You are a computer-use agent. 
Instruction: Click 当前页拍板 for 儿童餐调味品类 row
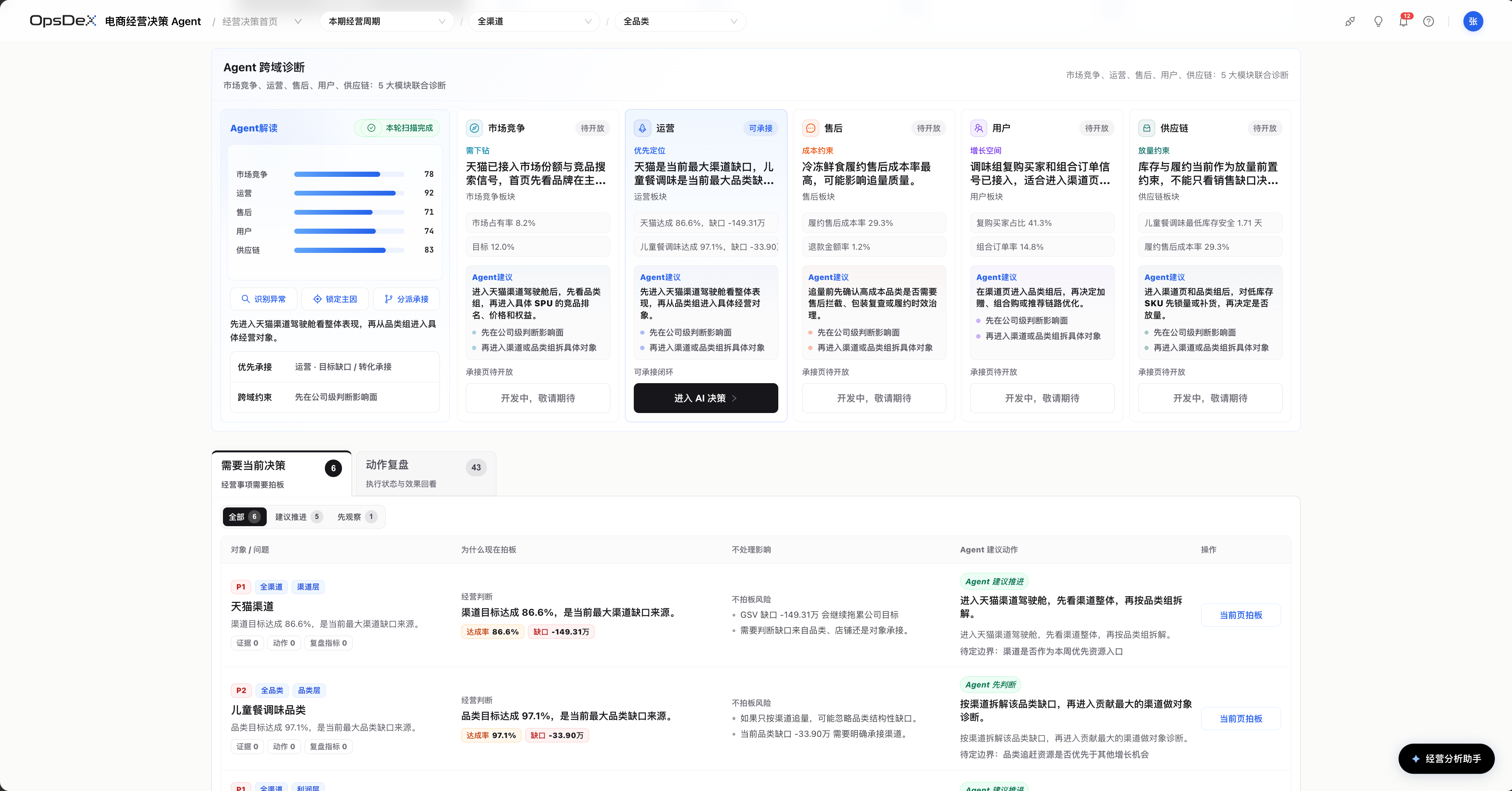1241,718
